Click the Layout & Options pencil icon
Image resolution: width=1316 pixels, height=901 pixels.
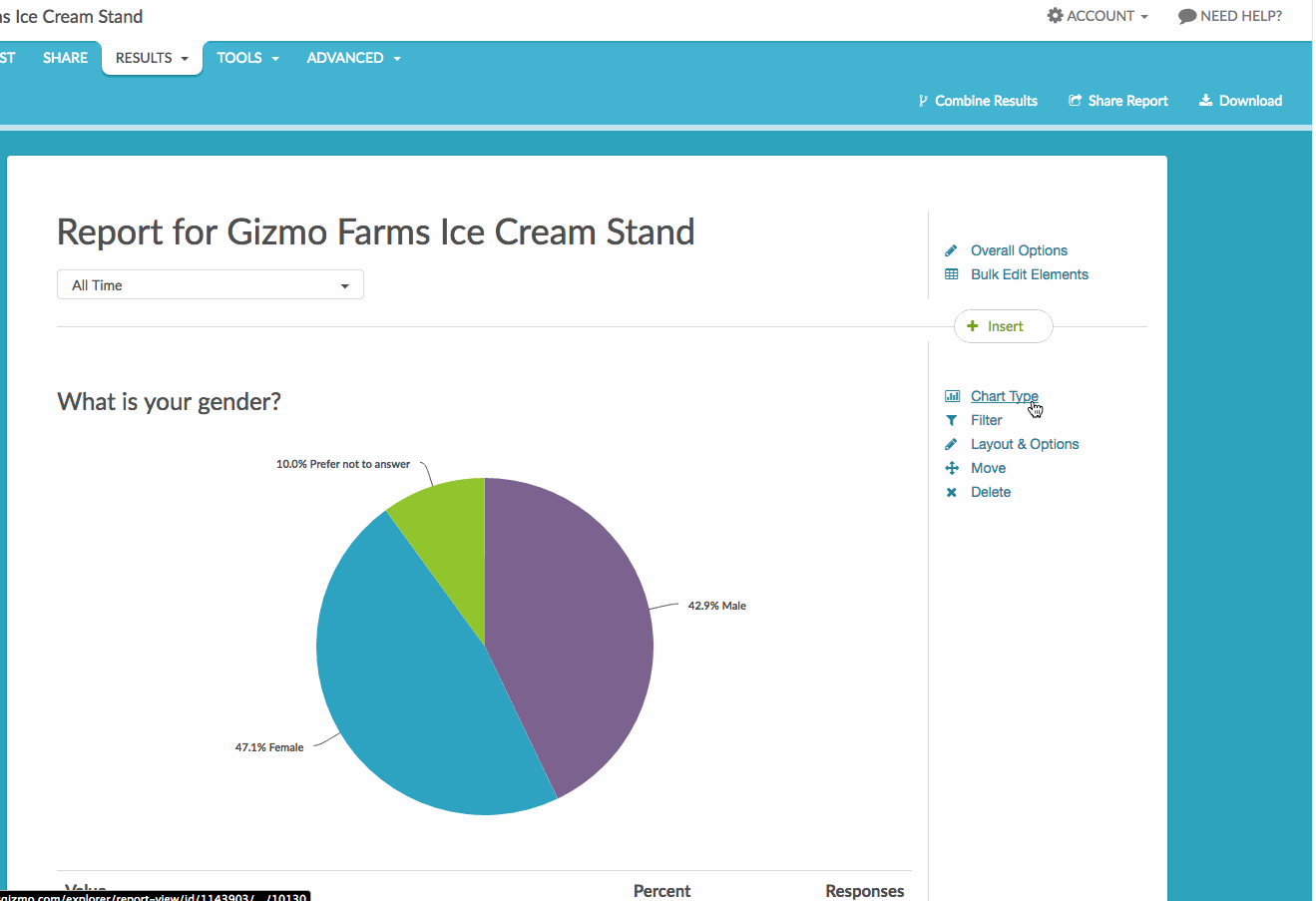(x=951, y=444)
